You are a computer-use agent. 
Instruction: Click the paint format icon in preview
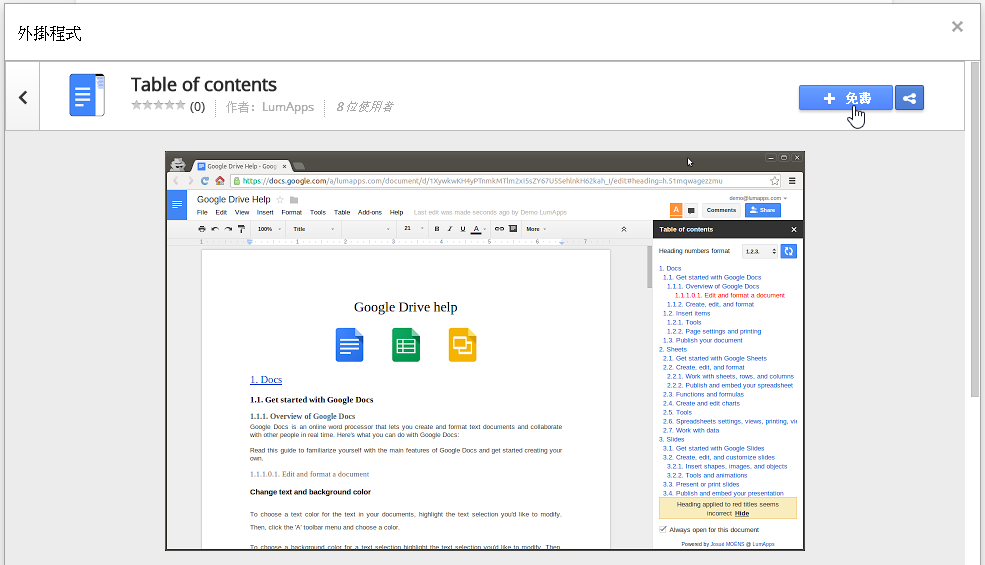click(x=241, y=229)
